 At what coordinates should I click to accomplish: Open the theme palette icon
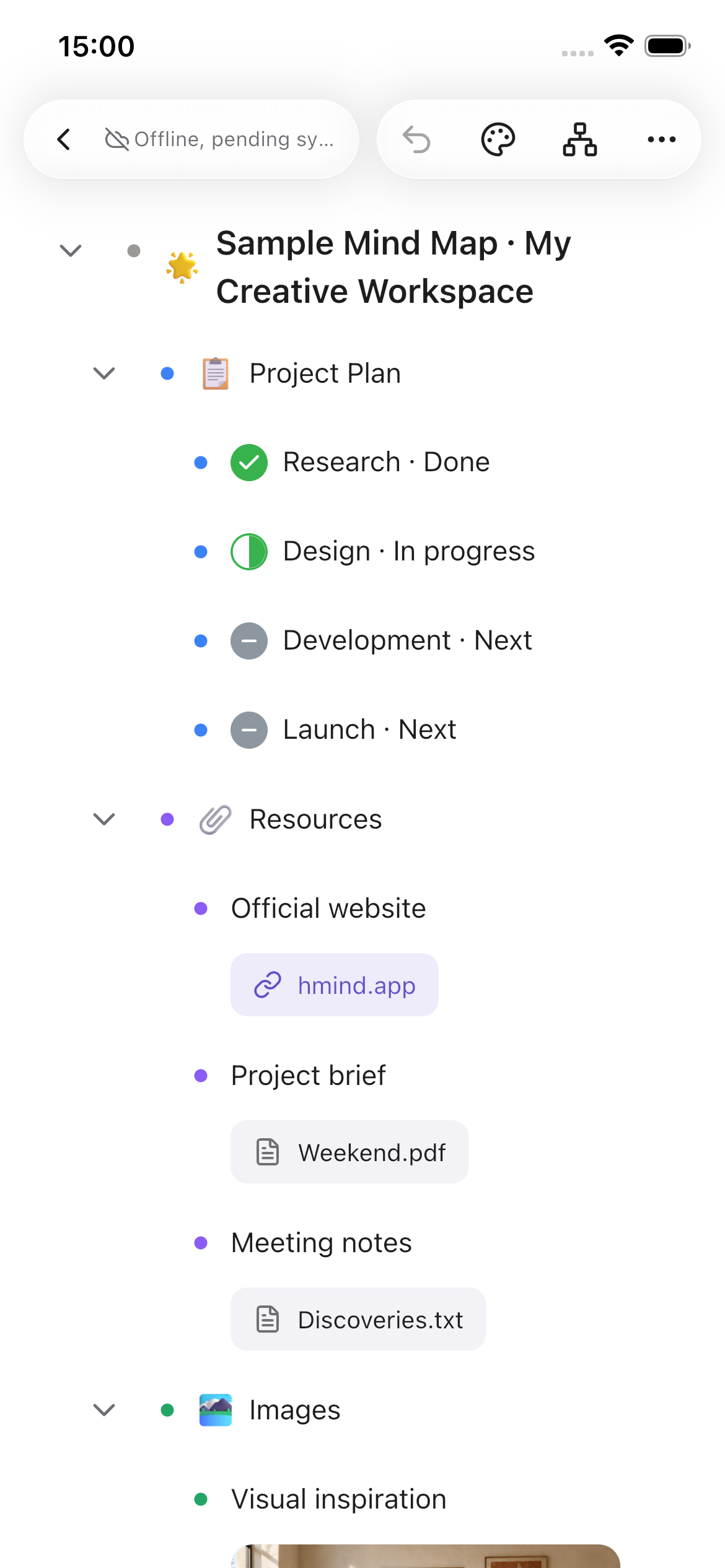pyautogui.click(x=498, y=139)
